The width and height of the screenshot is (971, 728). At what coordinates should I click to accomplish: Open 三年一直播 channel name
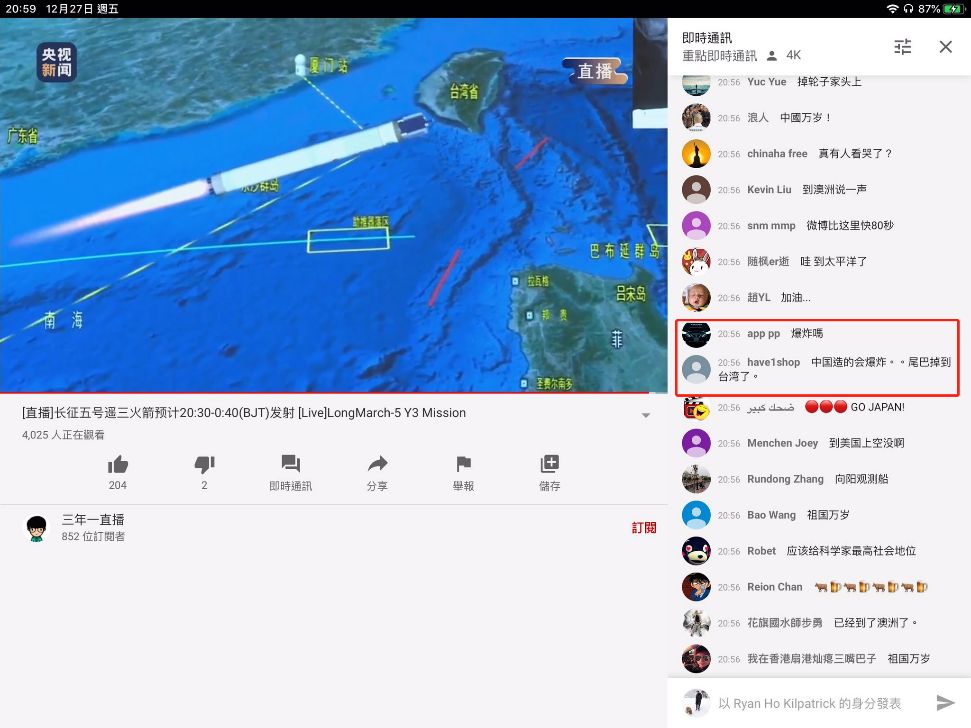tap(93, 519)
